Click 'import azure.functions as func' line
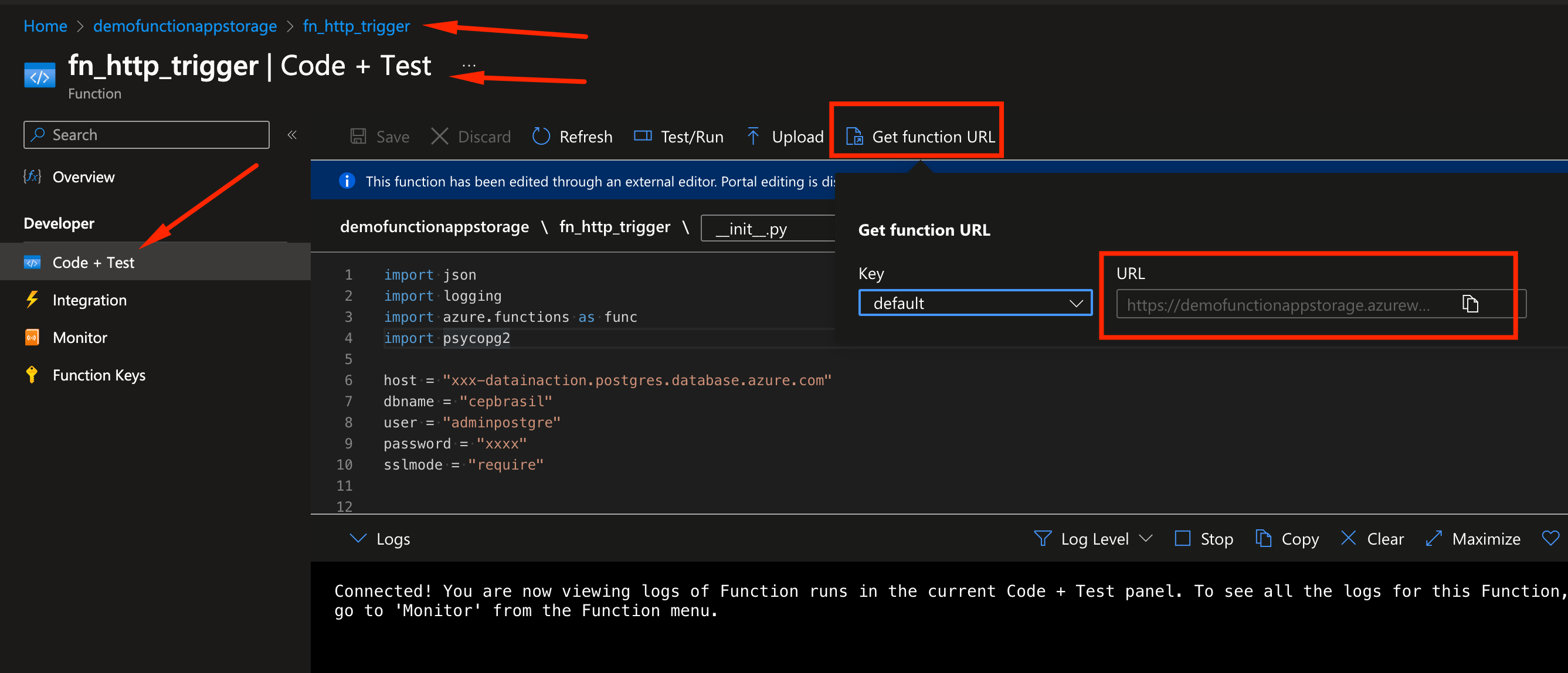 [510, 317]
